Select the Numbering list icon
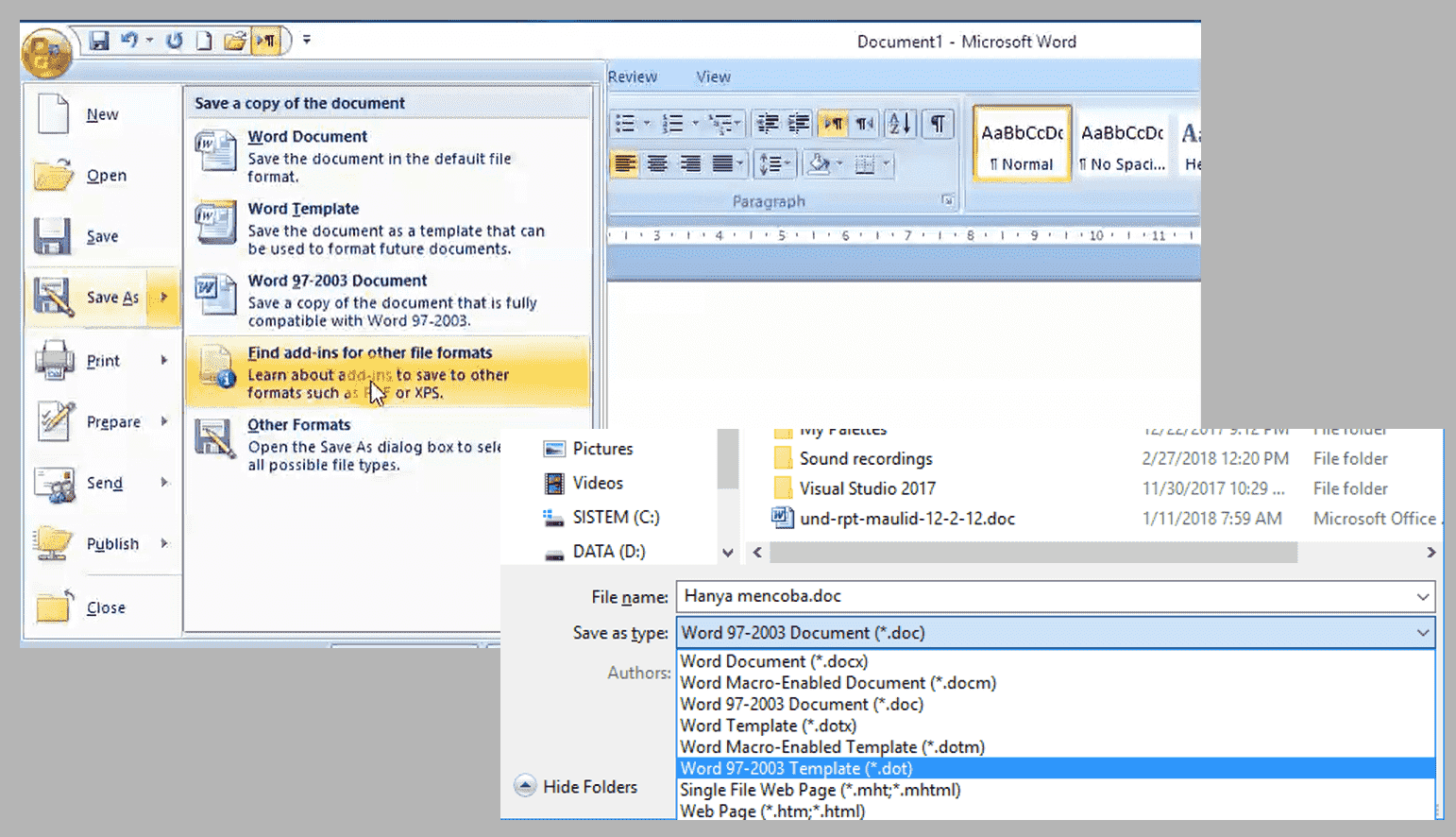The height and width of the screenshot is (837, 1456). pyautogui.click(x=674, y=123)
